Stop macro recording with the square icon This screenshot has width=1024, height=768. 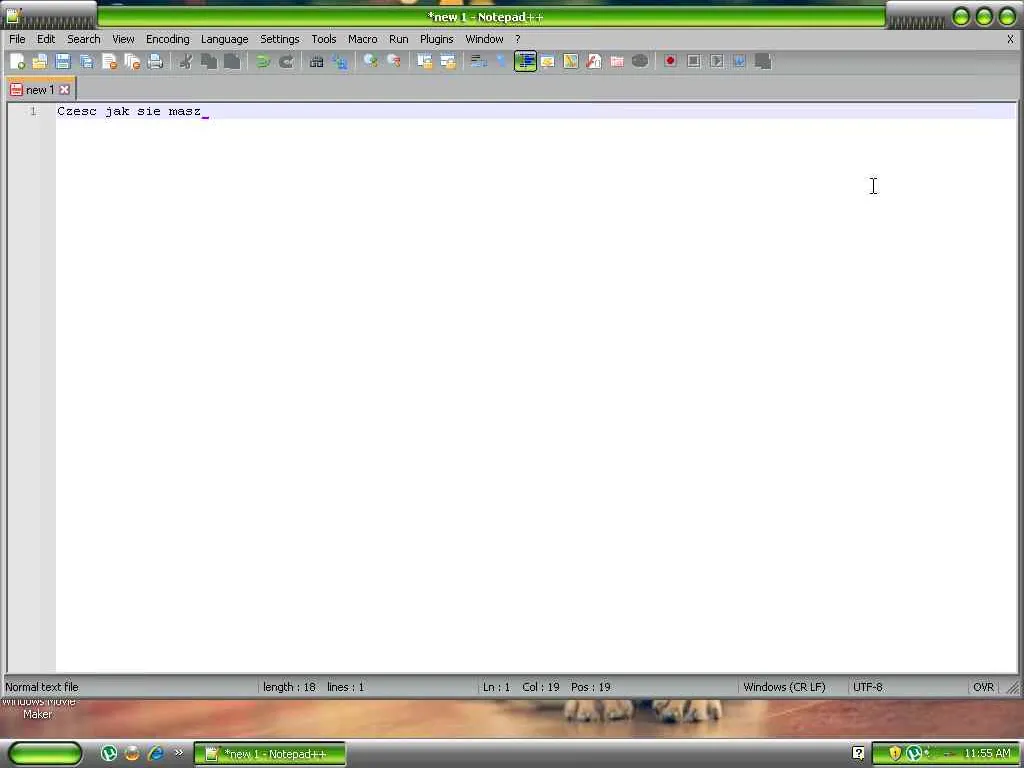pyautogui.click(x=694, y=61)
